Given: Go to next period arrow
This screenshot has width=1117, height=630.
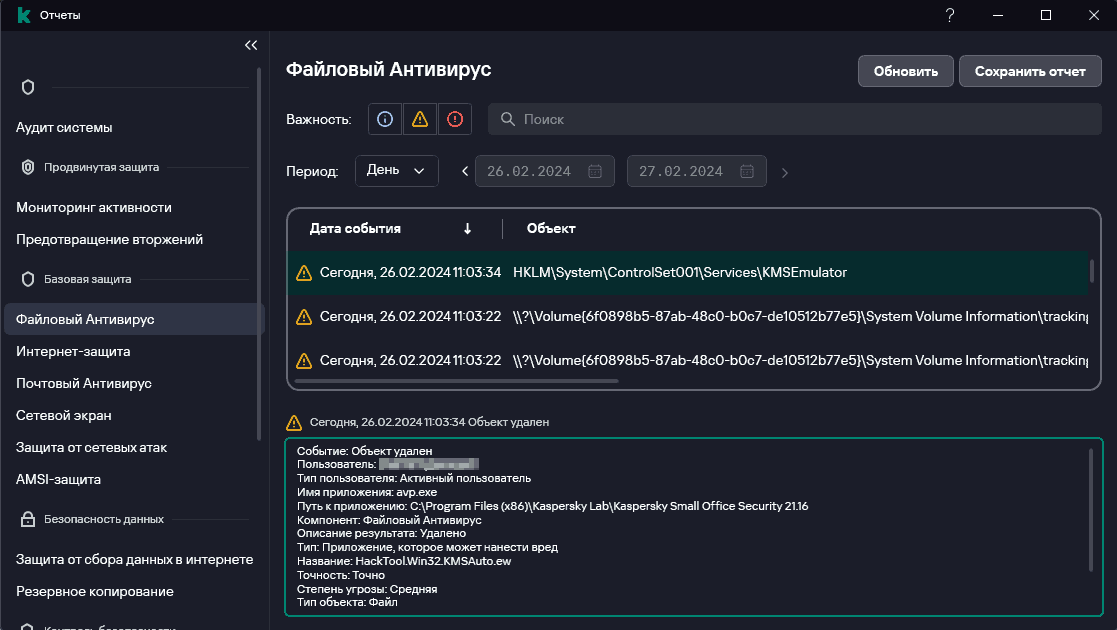Looking at the screenshot, I should [785, 172].
